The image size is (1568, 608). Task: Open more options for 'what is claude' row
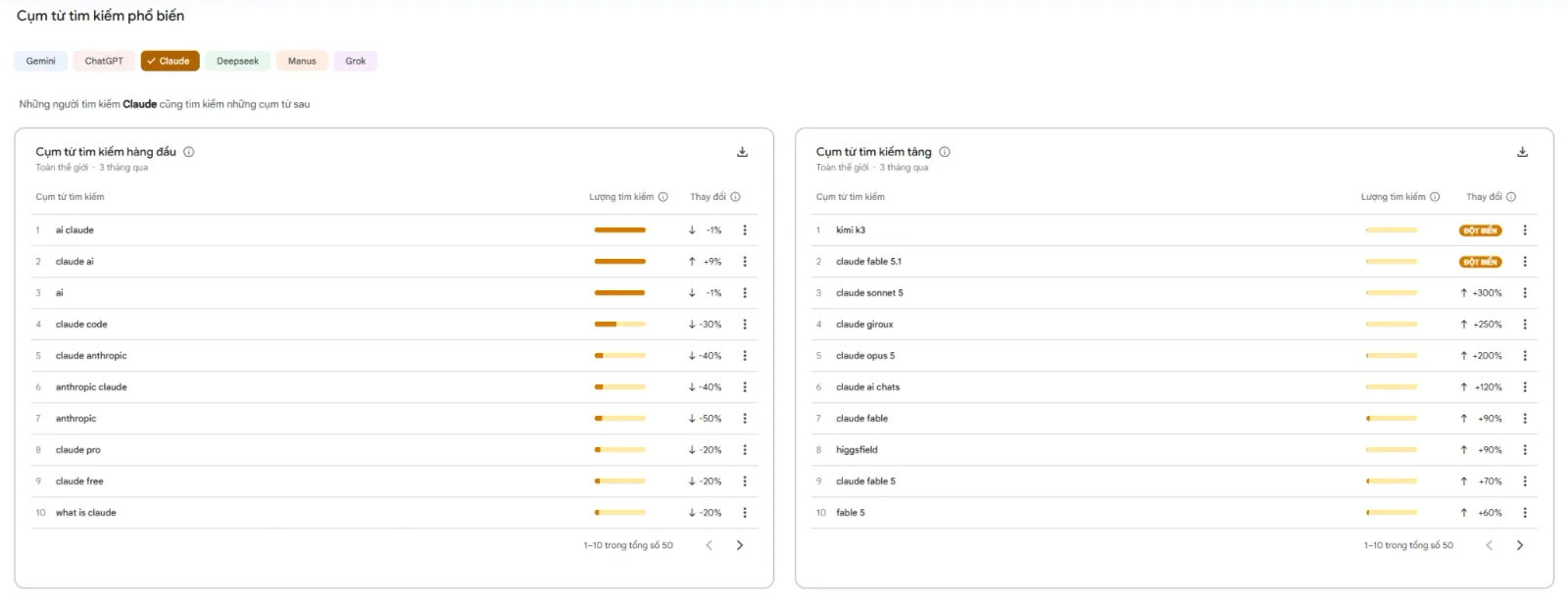click(745, 513)
